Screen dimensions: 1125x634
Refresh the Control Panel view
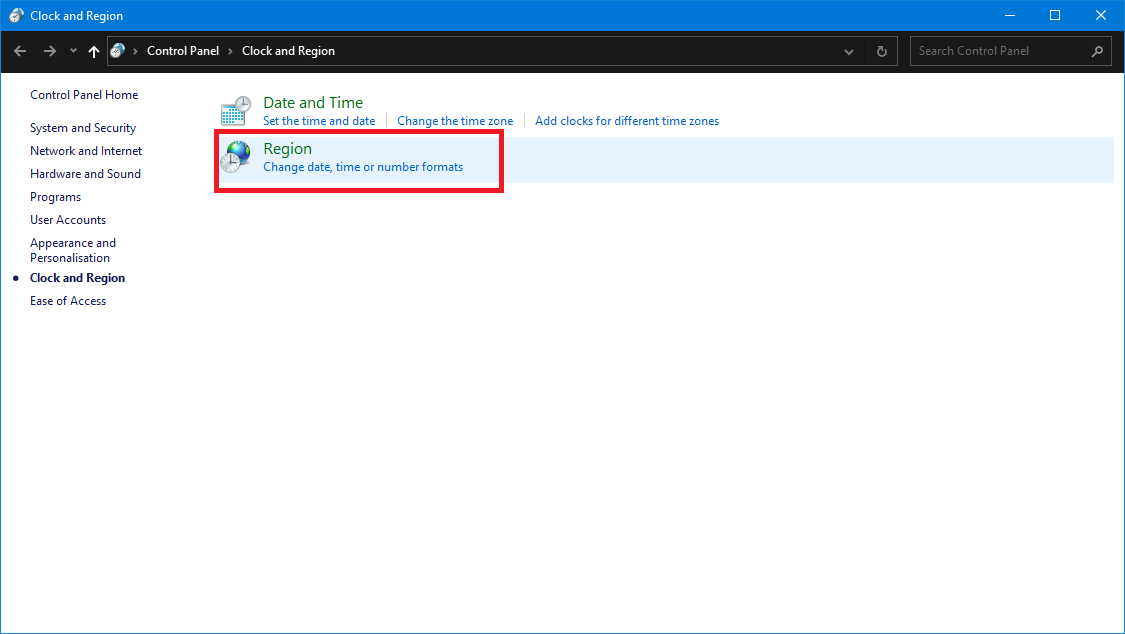[881, 51]
